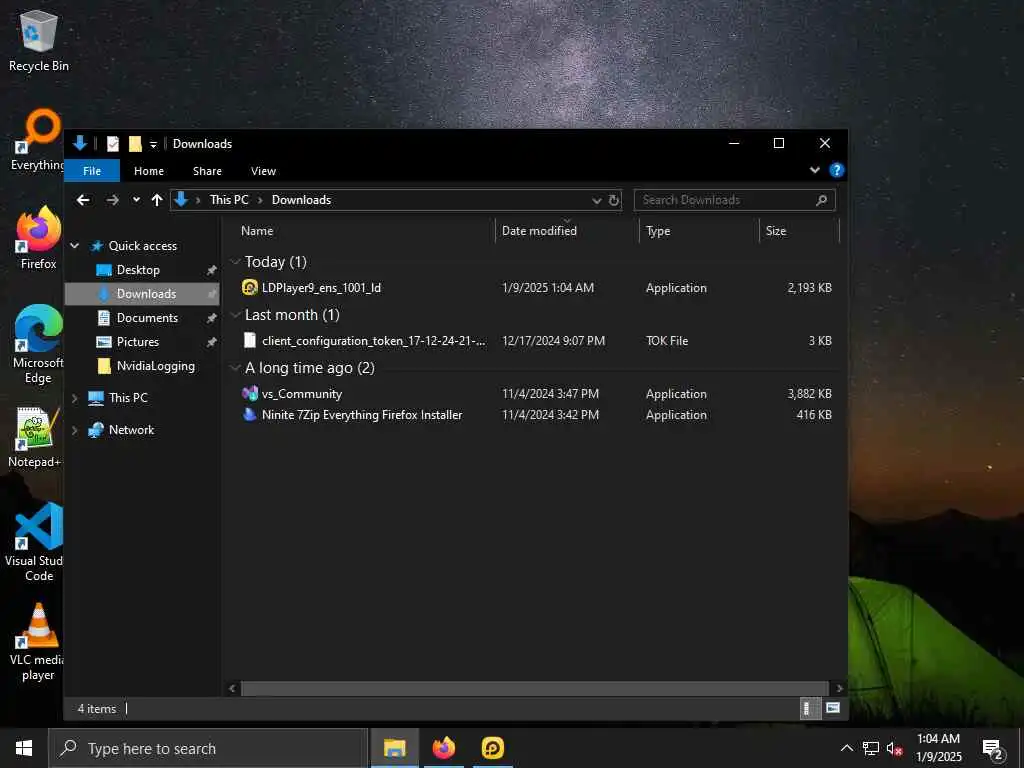This screenshot has width=1024, height=768.
Task: Click This PC in the address bar
Action: [x=229, y=200]
